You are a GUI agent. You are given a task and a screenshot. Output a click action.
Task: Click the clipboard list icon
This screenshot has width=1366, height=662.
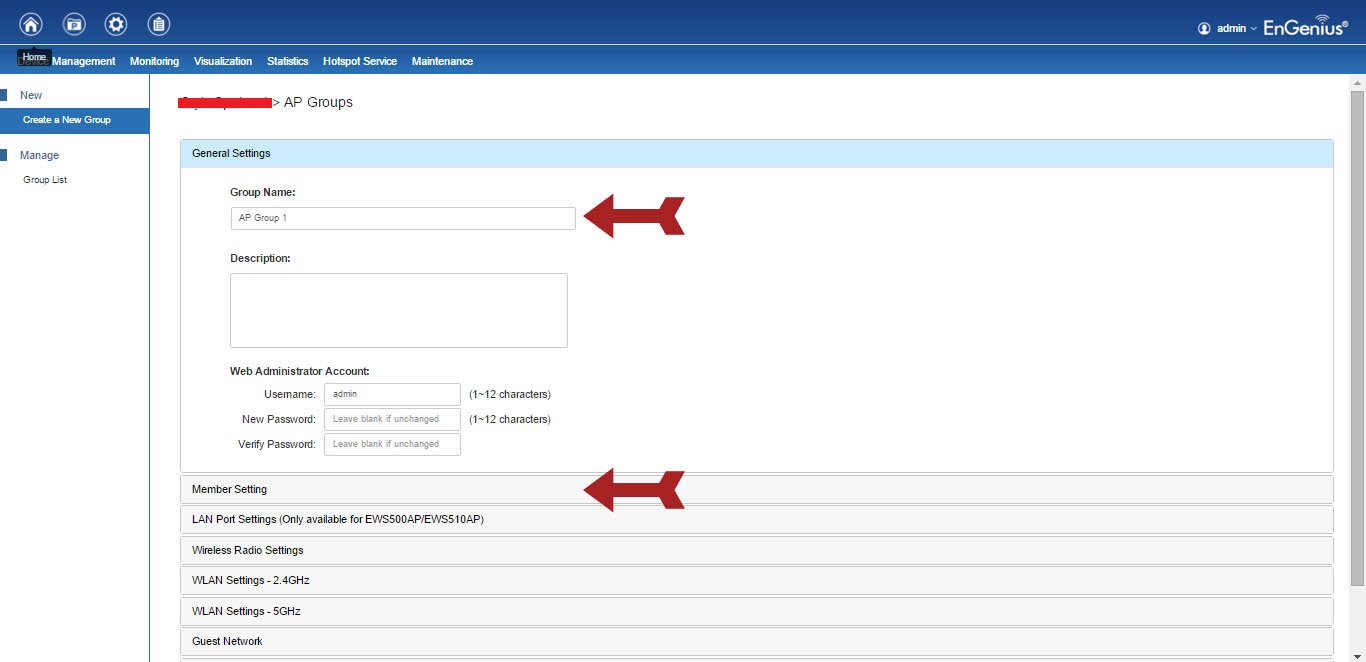158,24
